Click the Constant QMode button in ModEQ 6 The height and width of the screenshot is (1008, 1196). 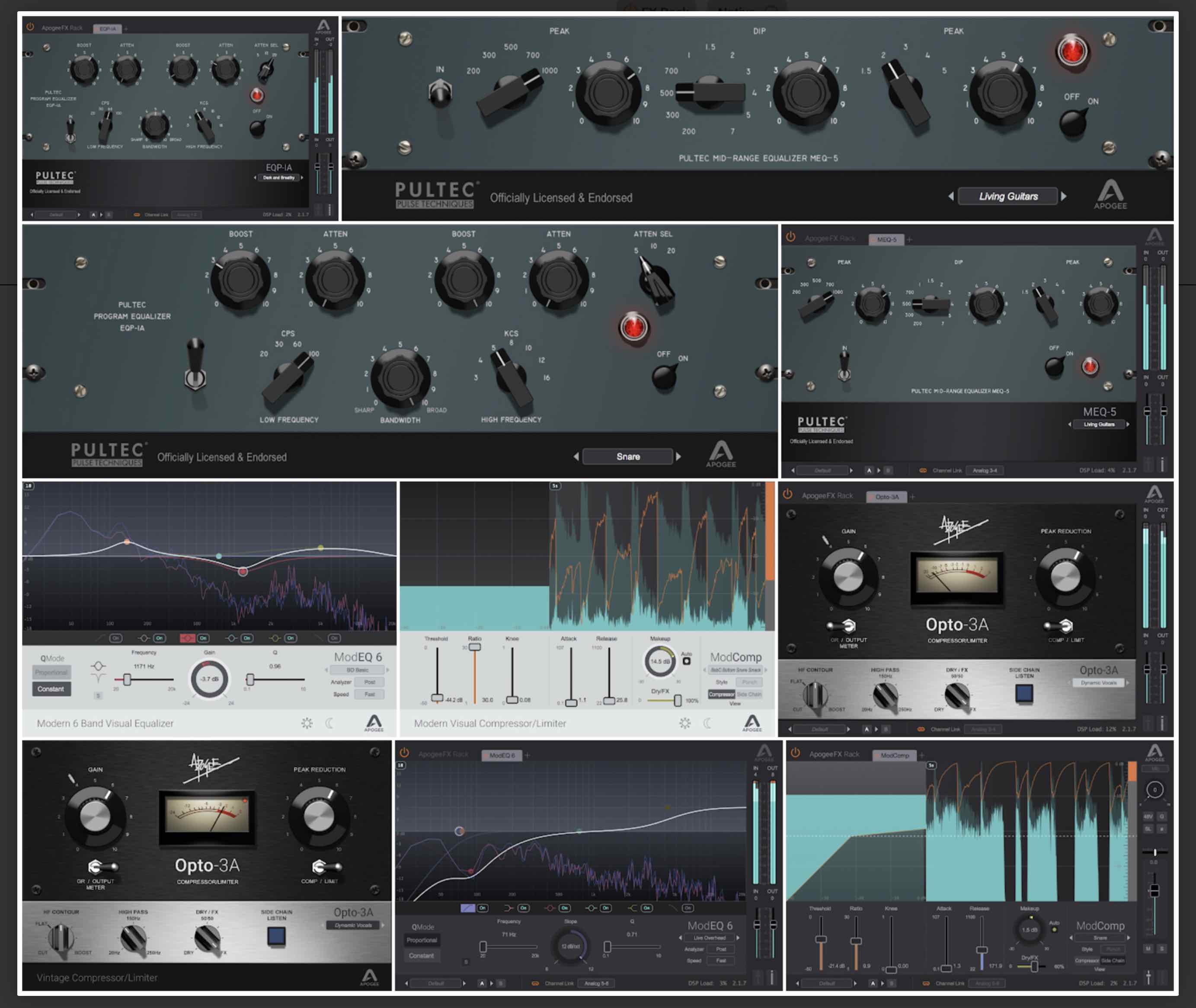(51, 689)
